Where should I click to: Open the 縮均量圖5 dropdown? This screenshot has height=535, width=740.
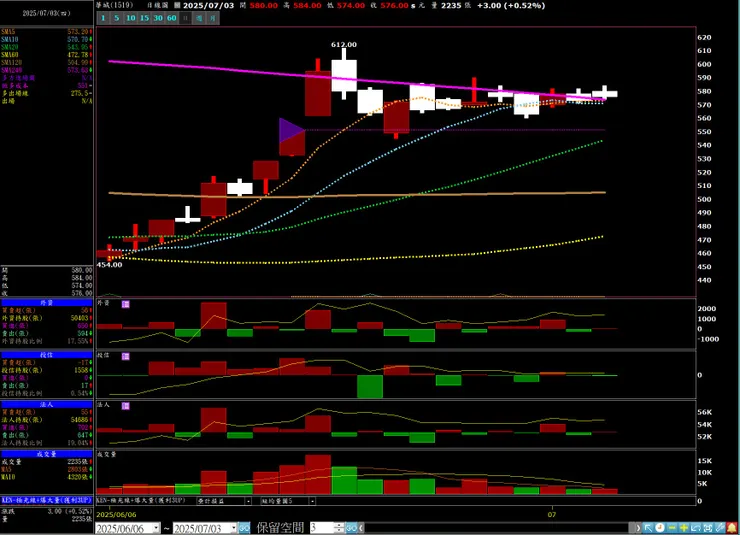point(312,501)
